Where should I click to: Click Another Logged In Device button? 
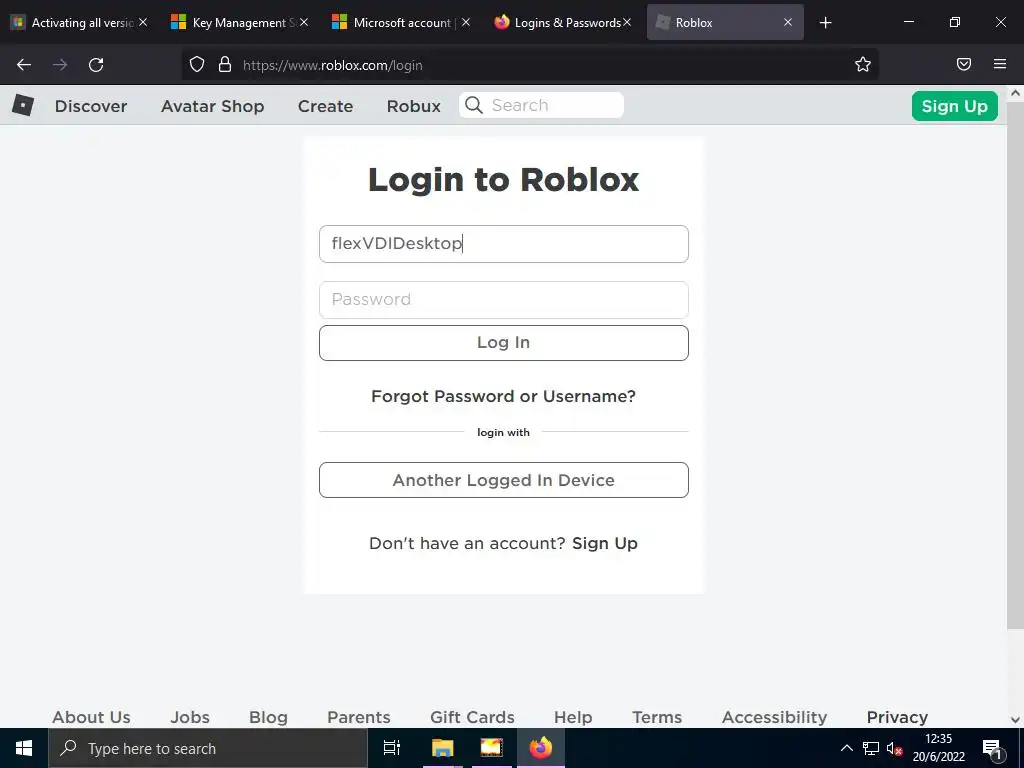[504, 480]
